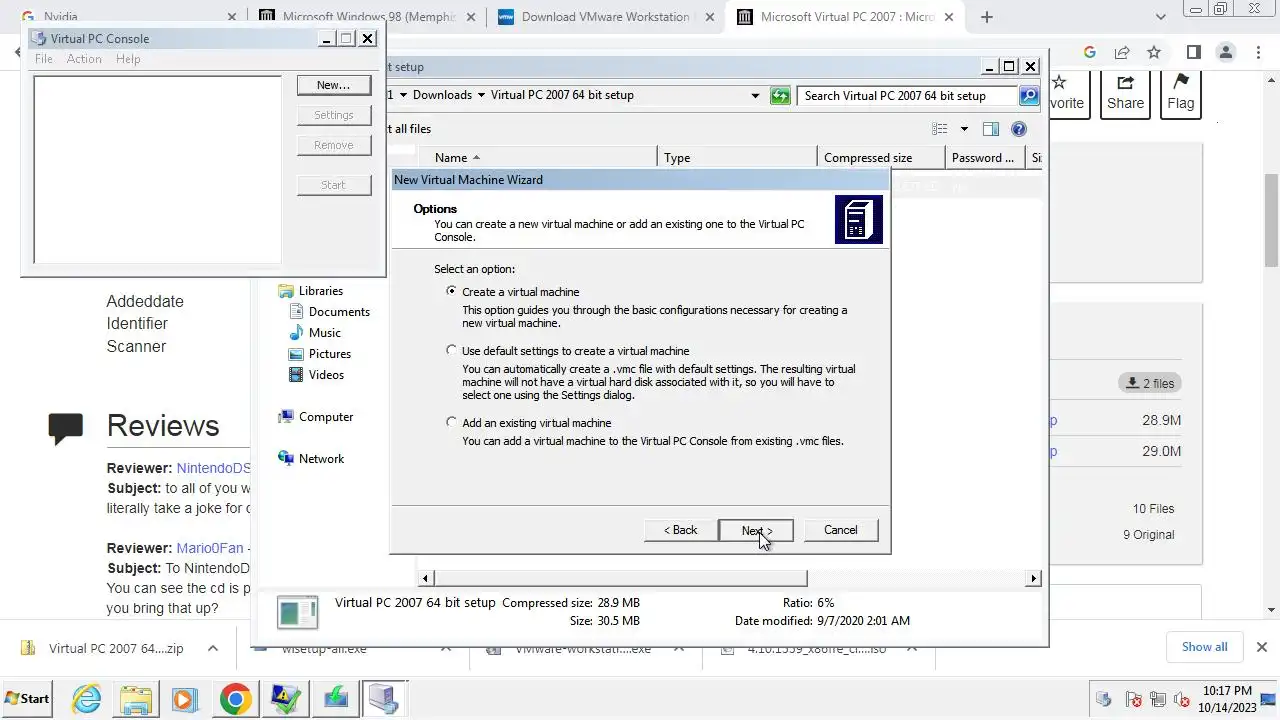Select the Create a virtual machine radio option
1280x720 pixels.
pyautogui.click(x=452, y=292)
